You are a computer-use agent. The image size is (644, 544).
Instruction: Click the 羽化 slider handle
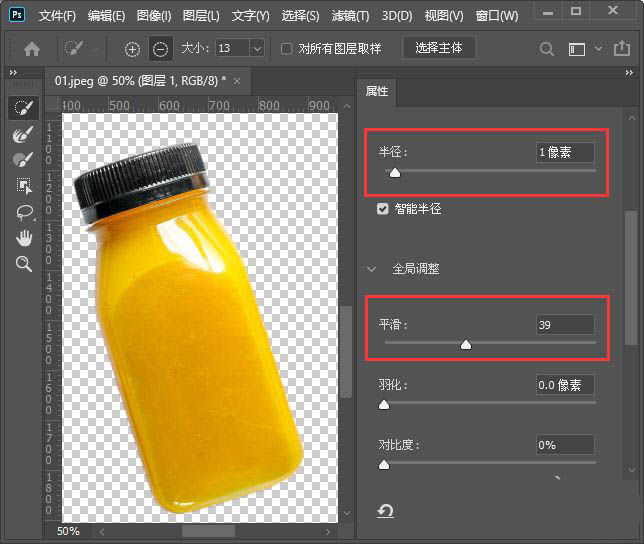(384, 404)
